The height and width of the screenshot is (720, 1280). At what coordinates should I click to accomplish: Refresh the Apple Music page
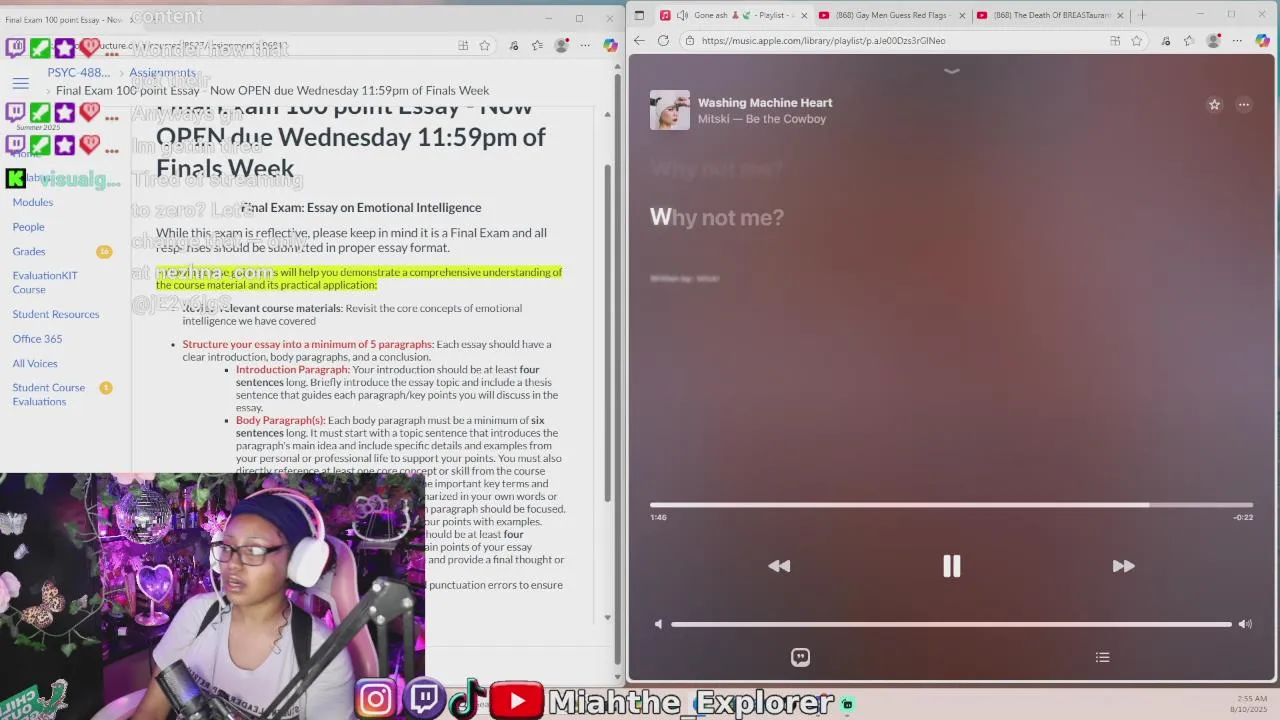(663, 41)
